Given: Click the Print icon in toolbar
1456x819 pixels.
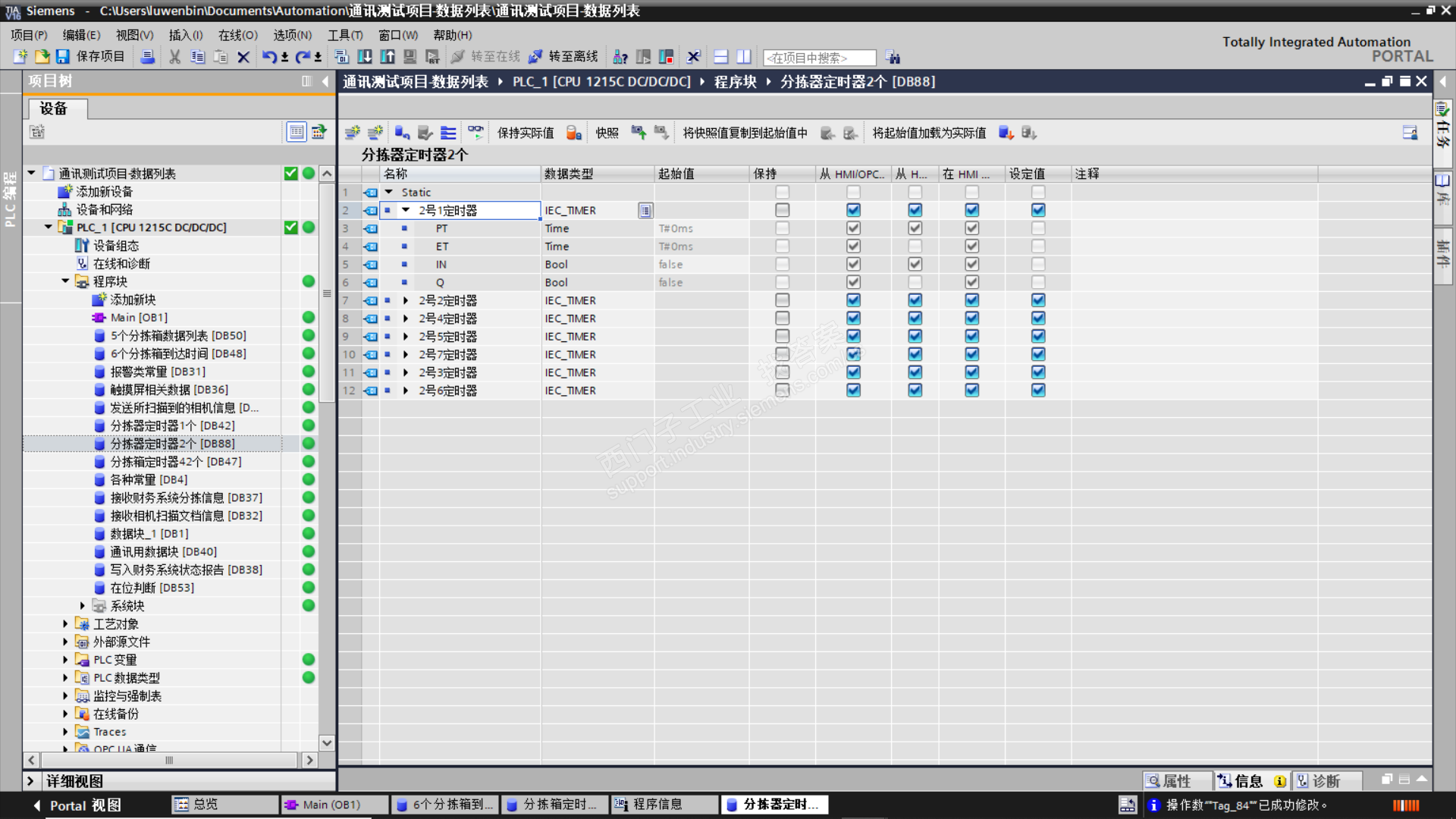Looking at the screenshot, I should [148, 57].
